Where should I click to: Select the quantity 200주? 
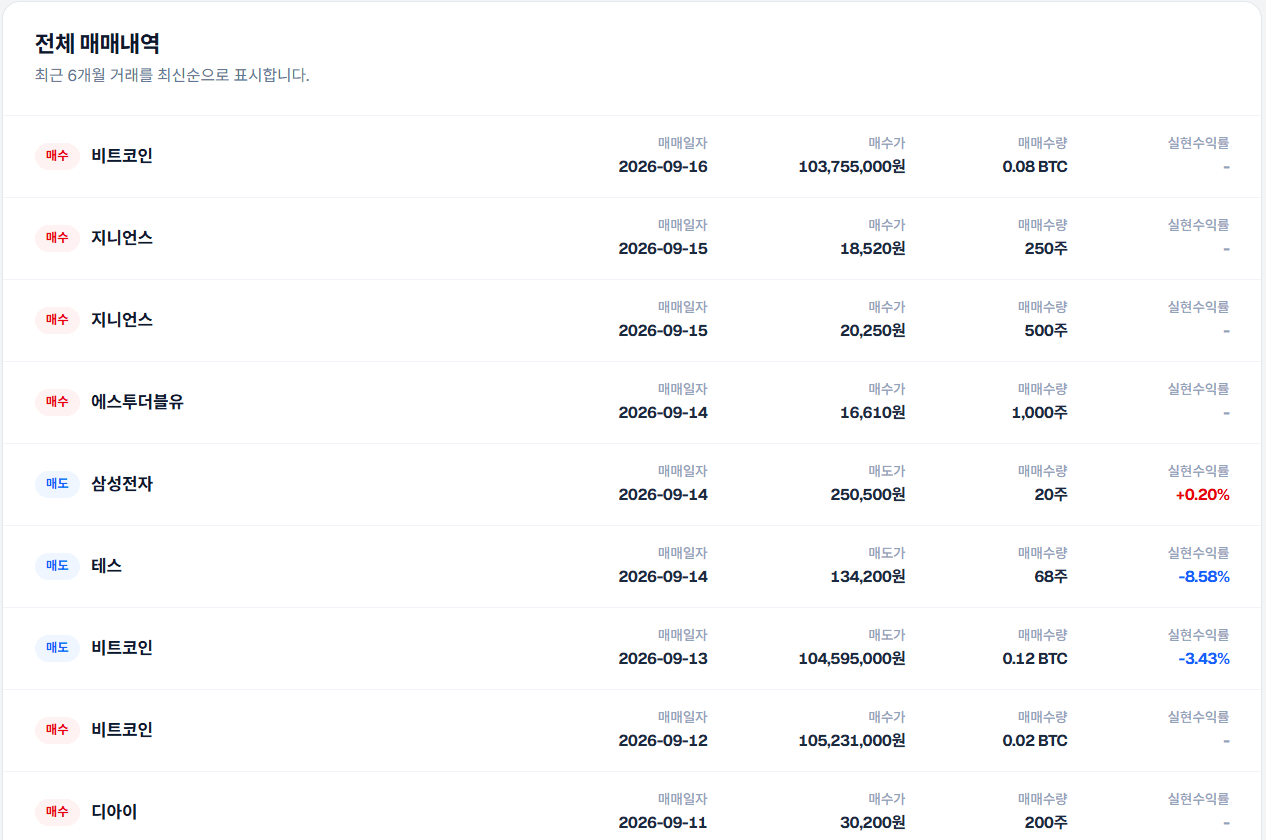[x=1046, y=823]
